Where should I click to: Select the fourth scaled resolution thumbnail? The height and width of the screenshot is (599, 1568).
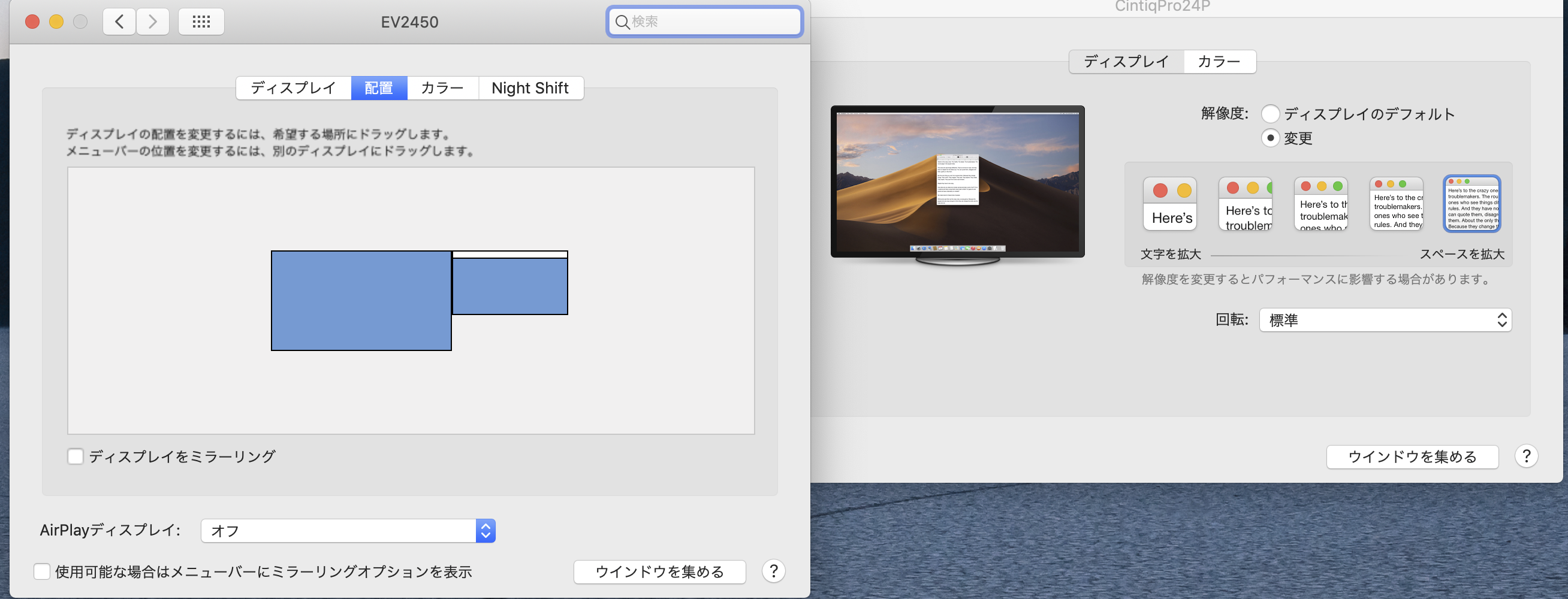1397,204
